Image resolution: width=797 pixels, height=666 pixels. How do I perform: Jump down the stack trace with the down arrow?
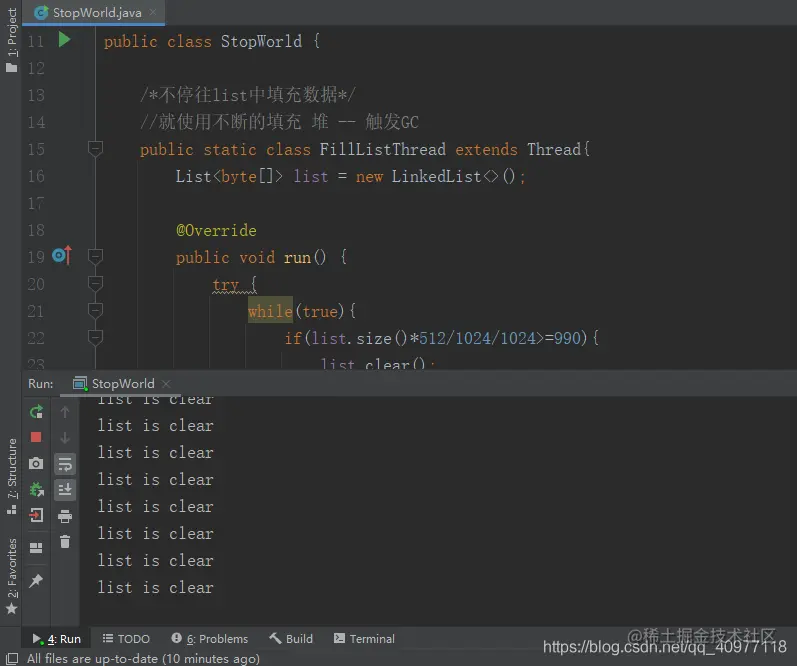pyautogui.click(x=65, y=438)
